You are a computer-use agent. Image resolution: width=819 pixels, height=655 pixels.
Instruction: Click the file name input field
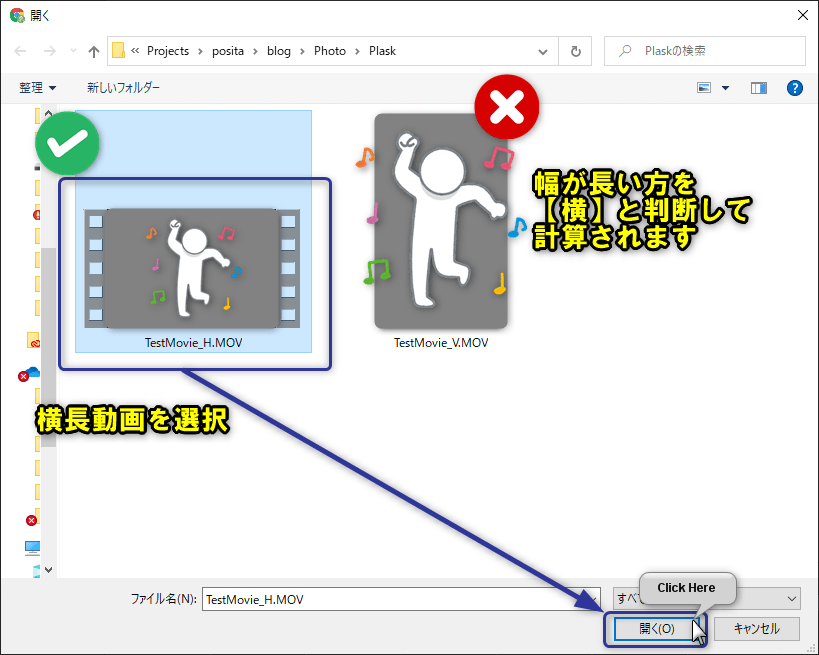point(401,599)
